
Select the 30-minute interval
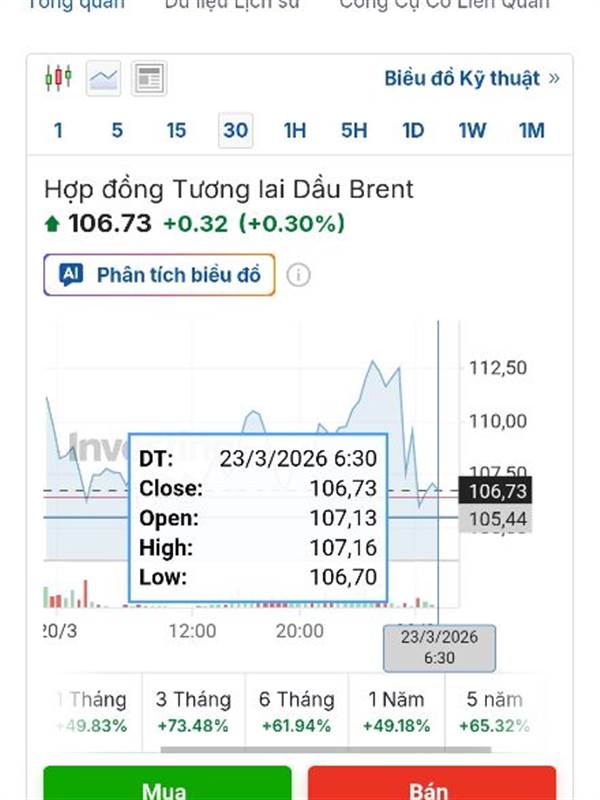pyautogui.click(x=235, y=130)
